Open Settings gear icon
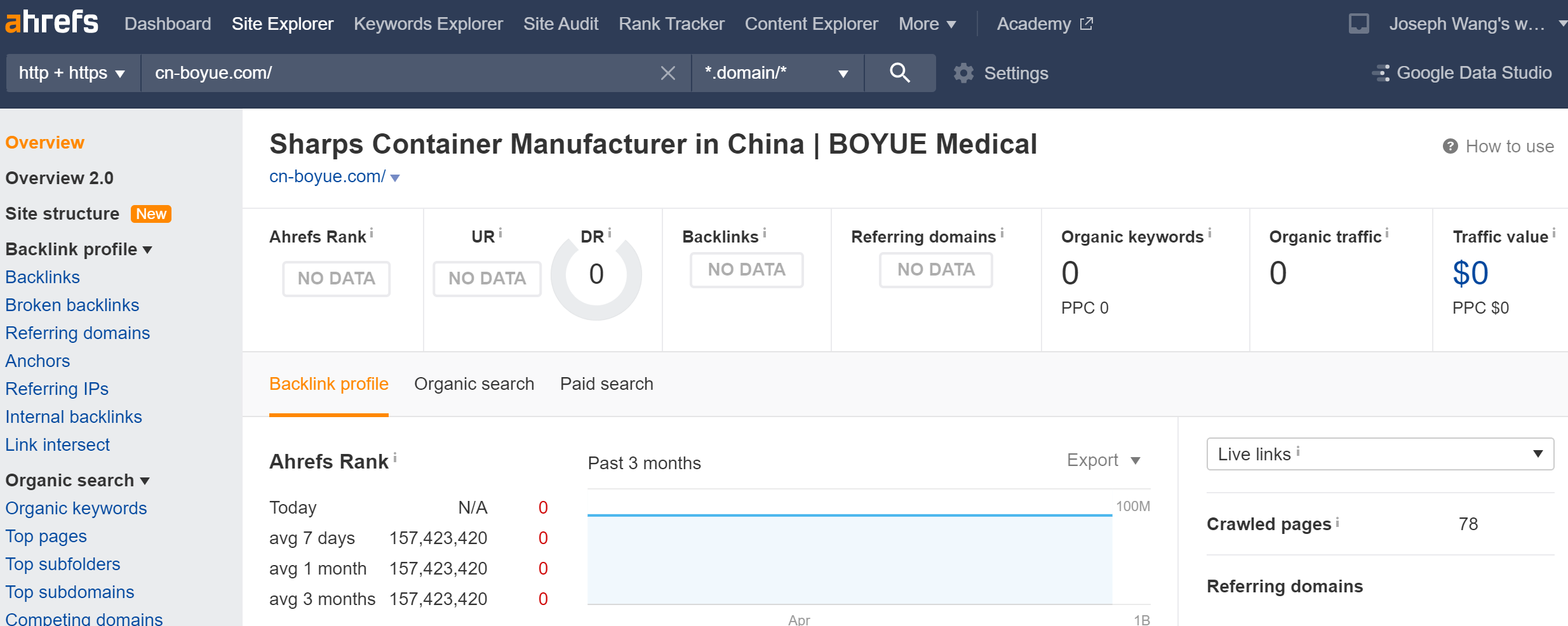The image size is (1568, 626). pyautogui.click(x=963, y=73)
